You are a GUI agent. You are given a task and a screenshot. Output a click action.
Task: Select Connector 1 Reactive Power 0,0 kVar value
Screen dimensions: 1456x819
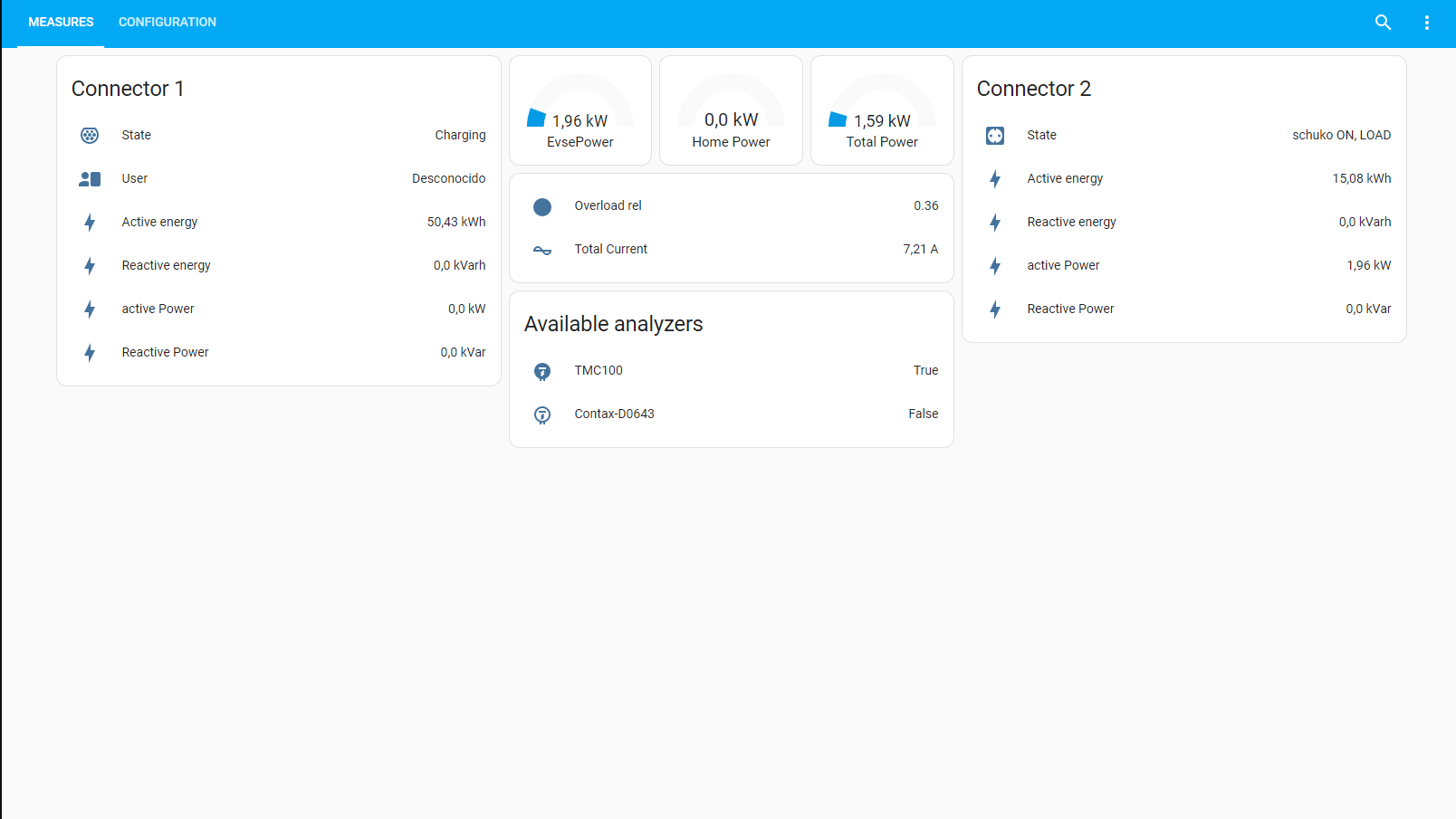coord(463,352)
